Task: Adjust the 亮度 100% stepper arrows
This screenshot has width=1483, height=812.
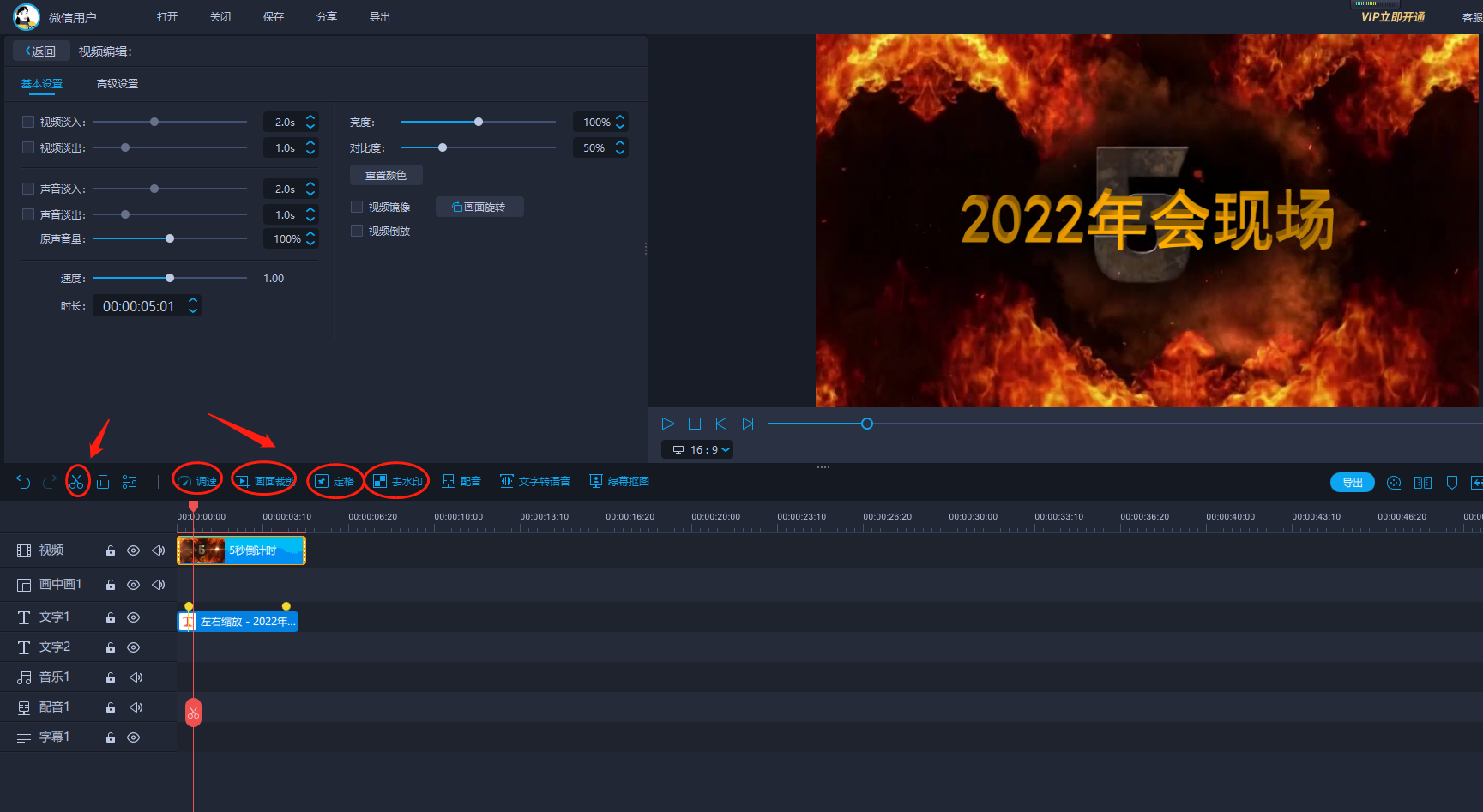Action: pyautogui.click(x=620, y=122)
